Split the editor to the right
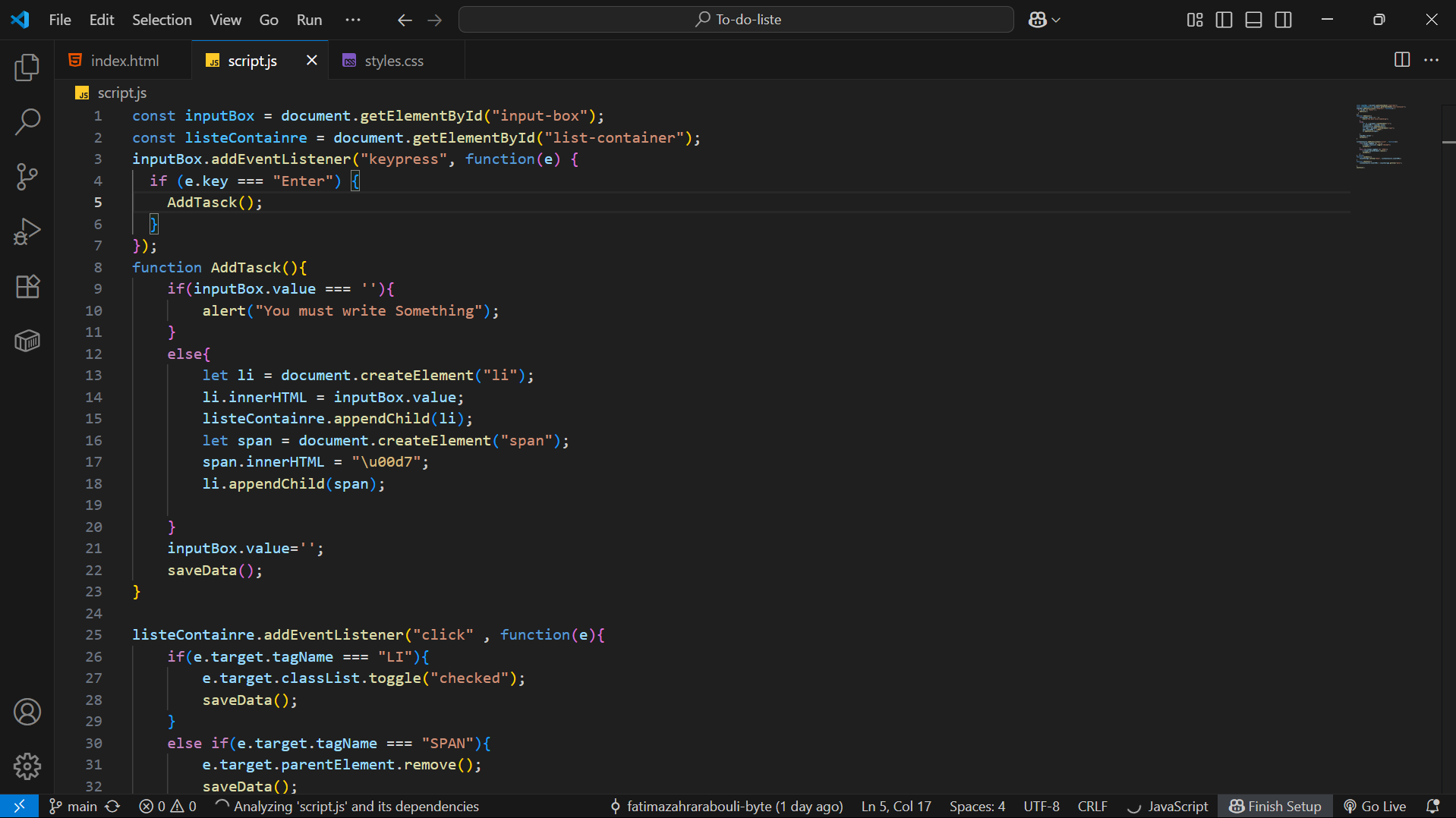The height and width of the screenshot is (818, 1456). click(x=1402, y=60)
